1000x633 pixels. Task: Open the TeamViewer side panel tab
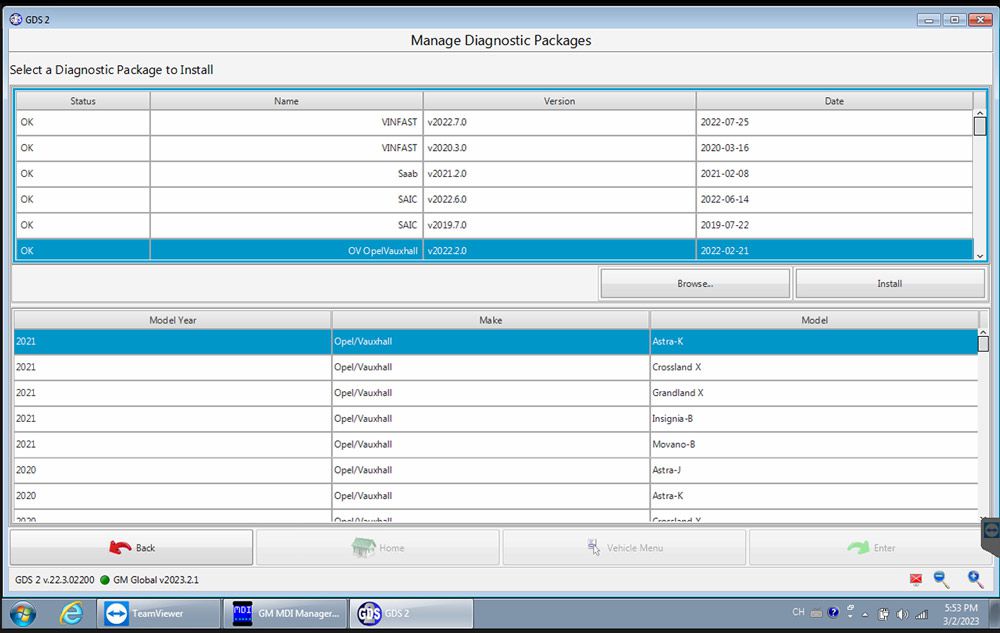click(991, 530)
